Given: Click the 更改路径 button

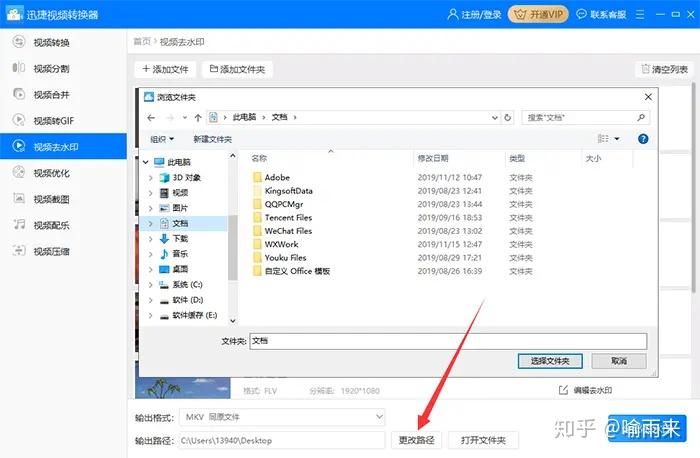Looking at the screenshot, I should point(416,441).
